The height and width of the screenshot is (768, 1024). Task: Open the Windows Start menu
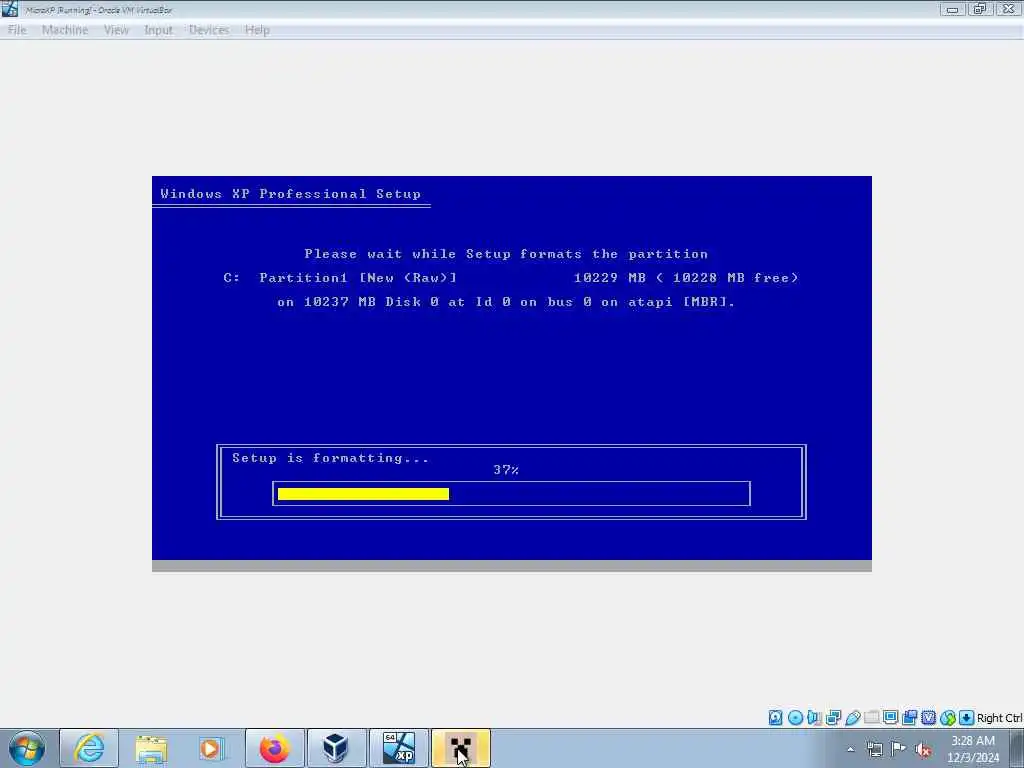coord(27,748)
